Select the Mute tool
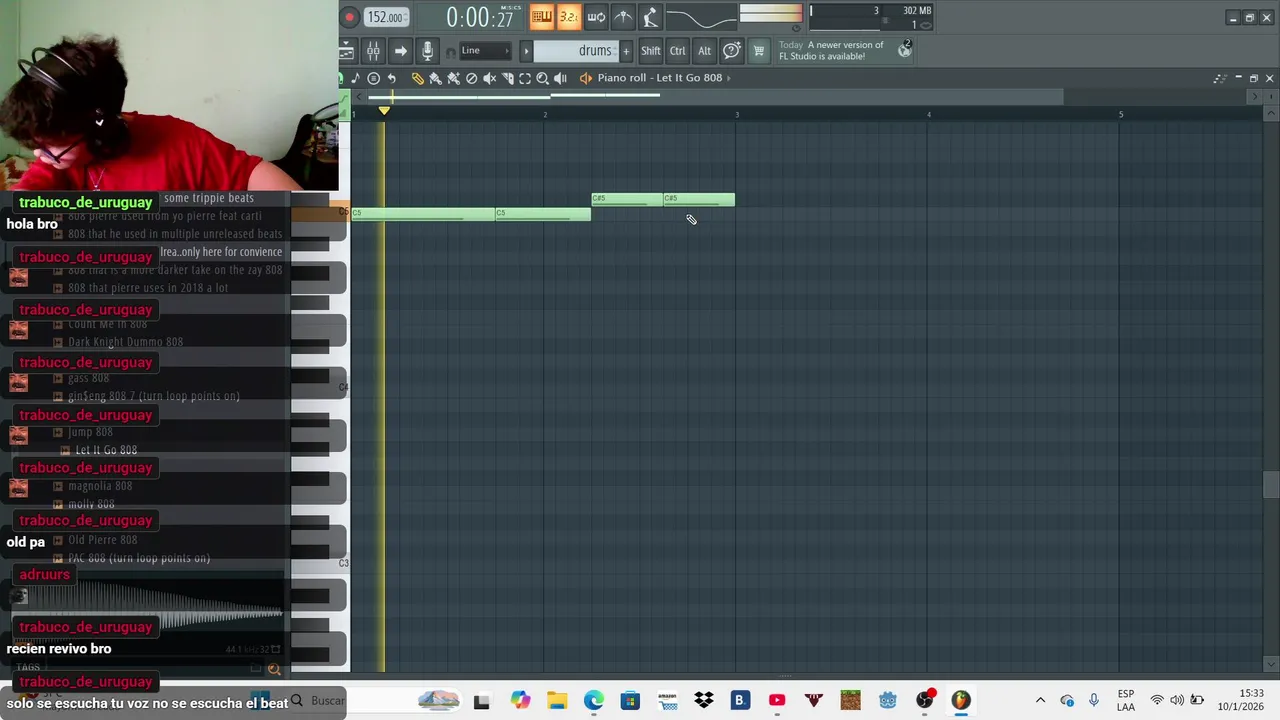The height and width of the screenshot is (720, 1280). pyautogui.click(x=490, y=78)
